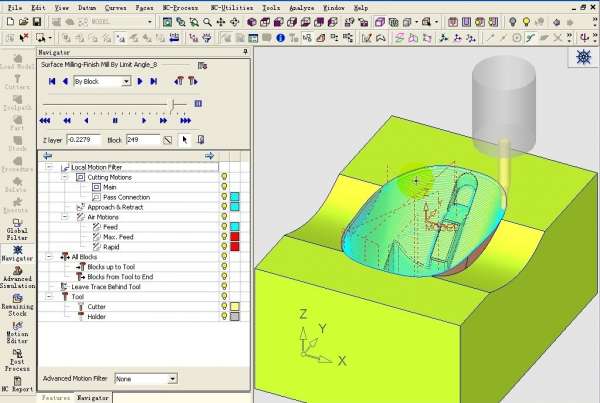The width and height of the screenshot is (600, 403).
Task: Click the ship wheel navigator icon in viewport
Action: click(584, 57)
